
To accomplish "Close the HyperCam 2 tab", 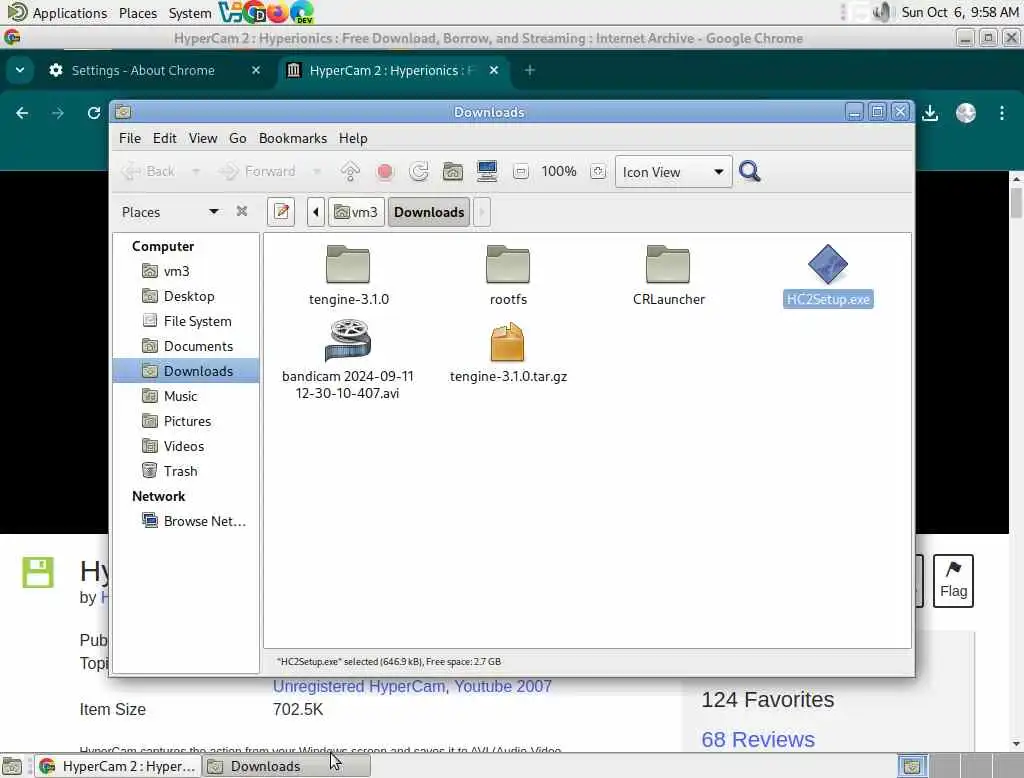I will [494, 70].
